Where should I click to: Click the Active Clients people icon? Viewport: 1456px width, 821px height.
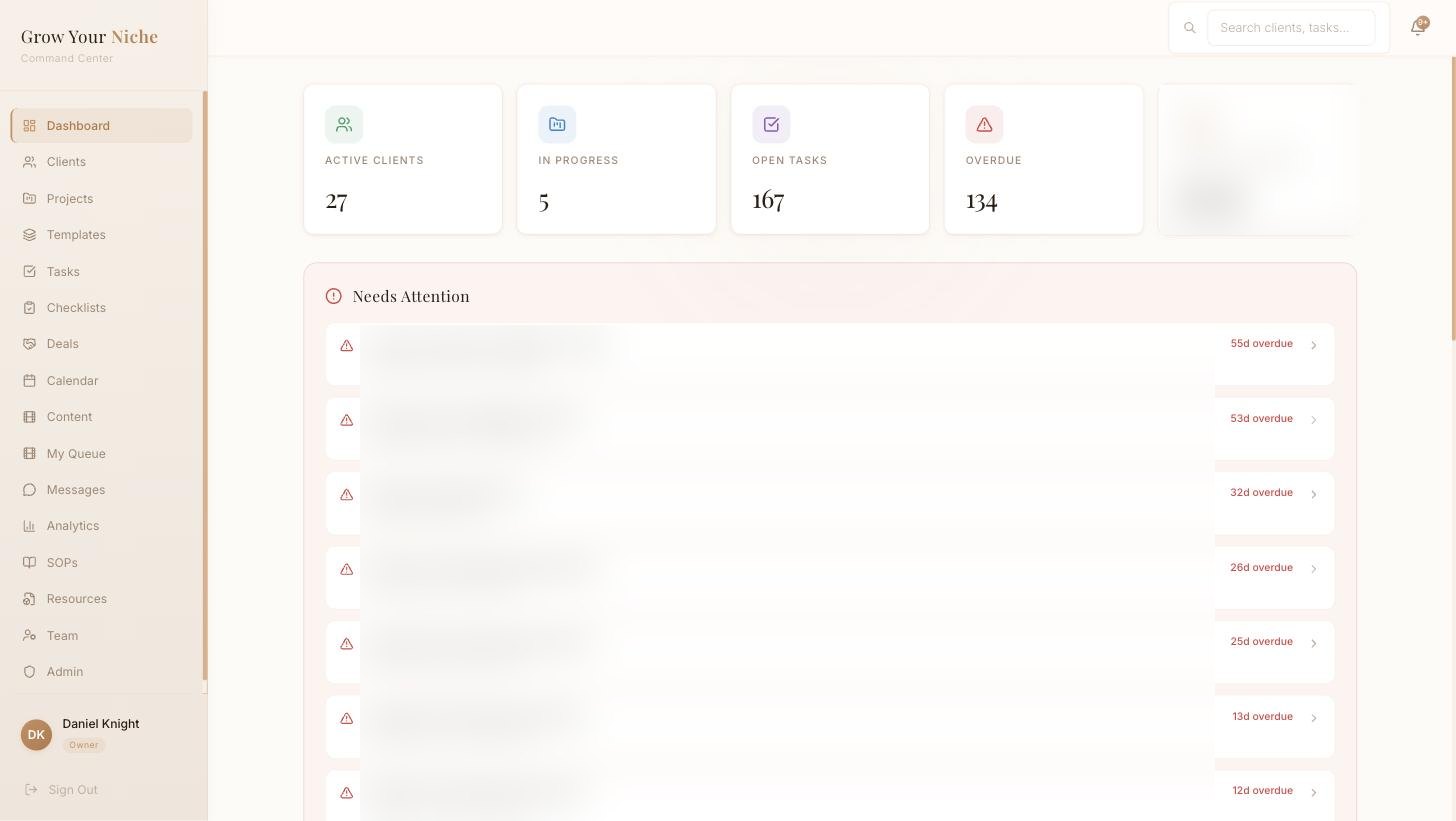pyautogui.click(x=344, y=125)
